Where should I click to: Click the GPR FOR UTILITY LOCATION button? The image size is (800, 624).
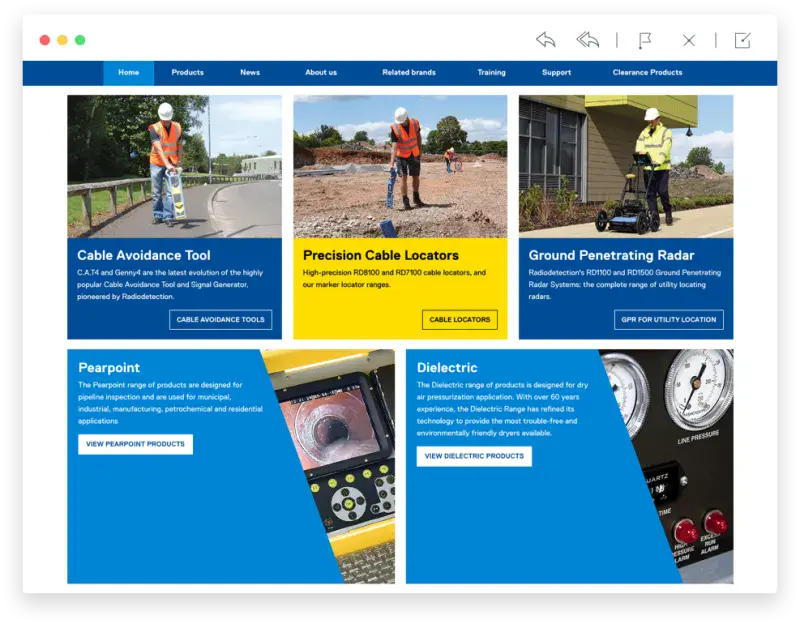669,319
